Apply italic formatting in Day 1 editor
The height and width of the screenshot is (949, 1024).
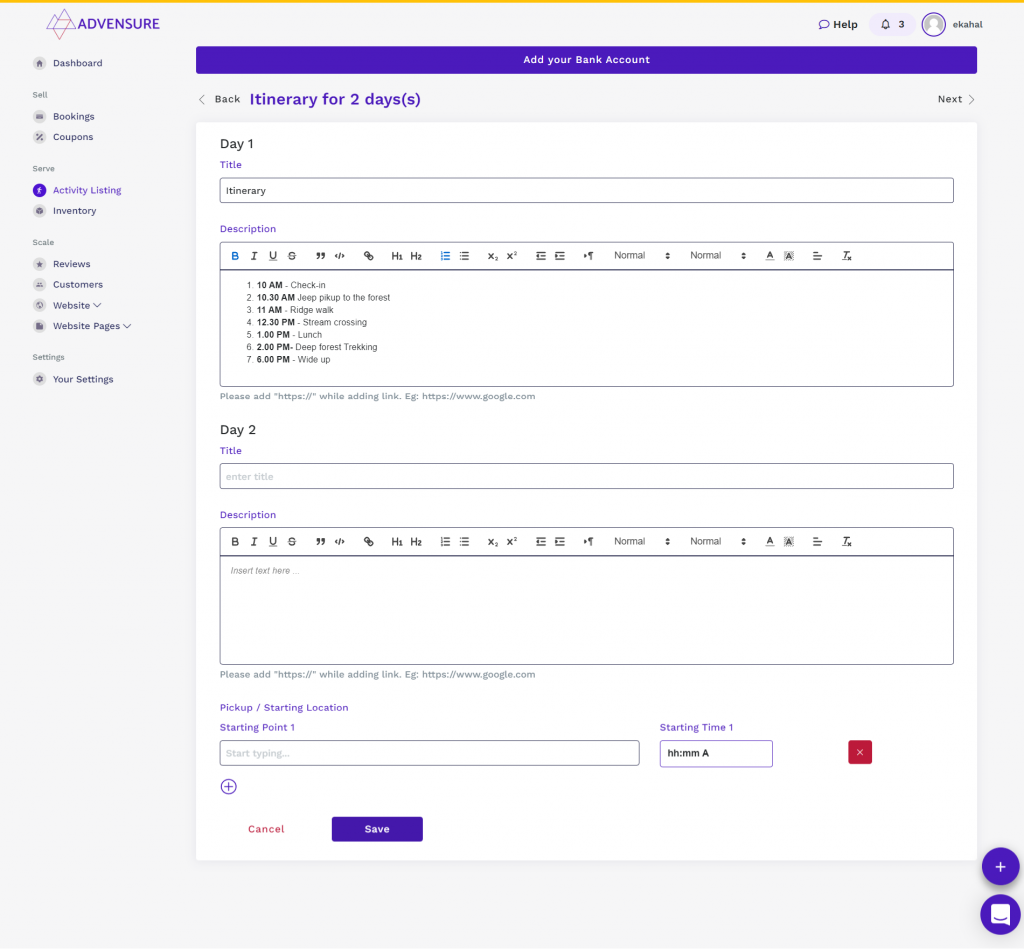click(x=254, y=255)
